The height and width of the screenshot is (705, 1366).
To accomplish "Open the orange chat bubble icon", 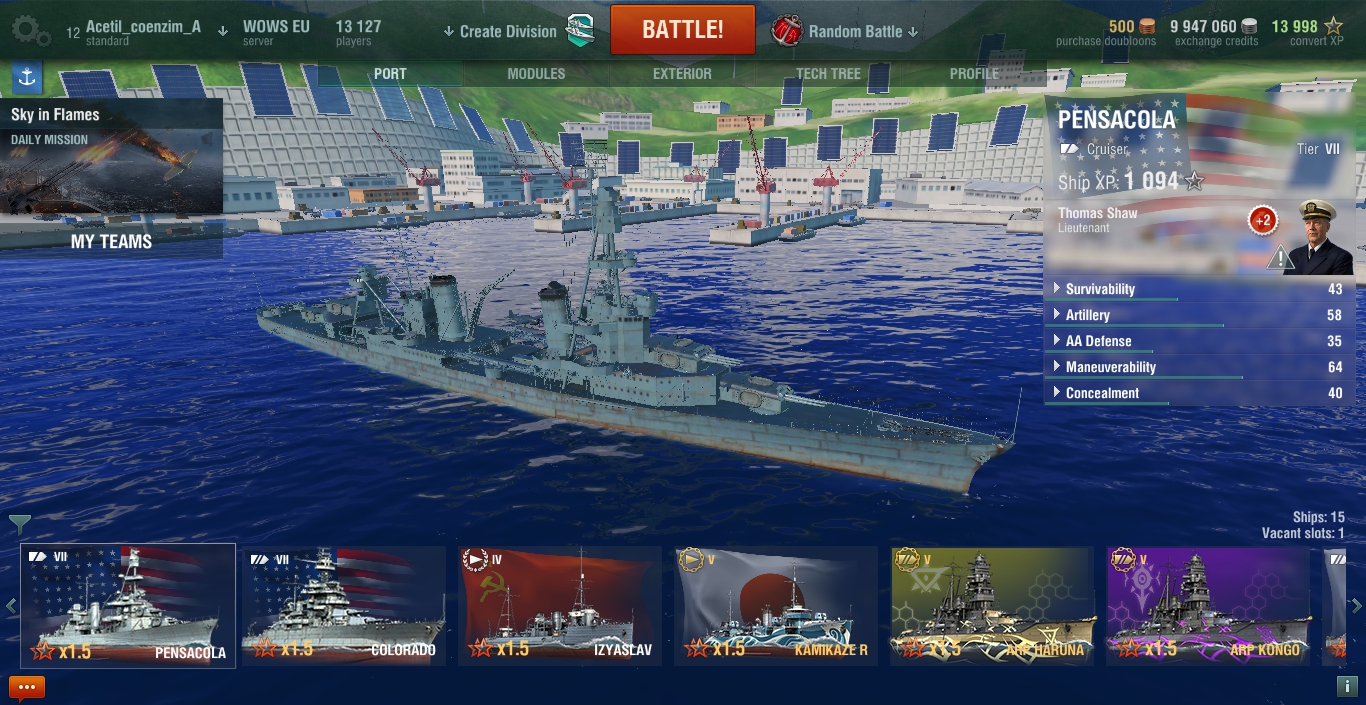I will coord(27,688).
